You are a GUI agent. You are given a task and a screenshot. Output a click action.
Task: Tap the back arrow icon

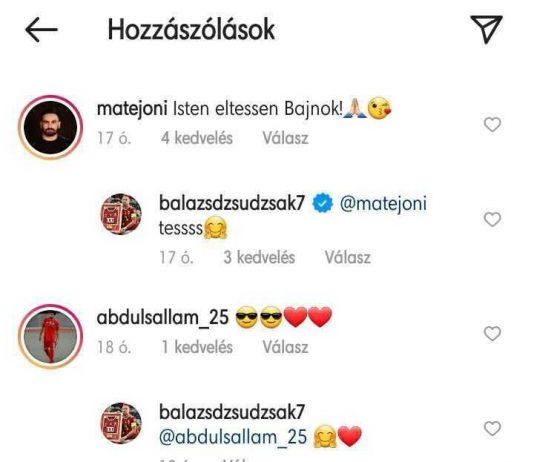41,30
